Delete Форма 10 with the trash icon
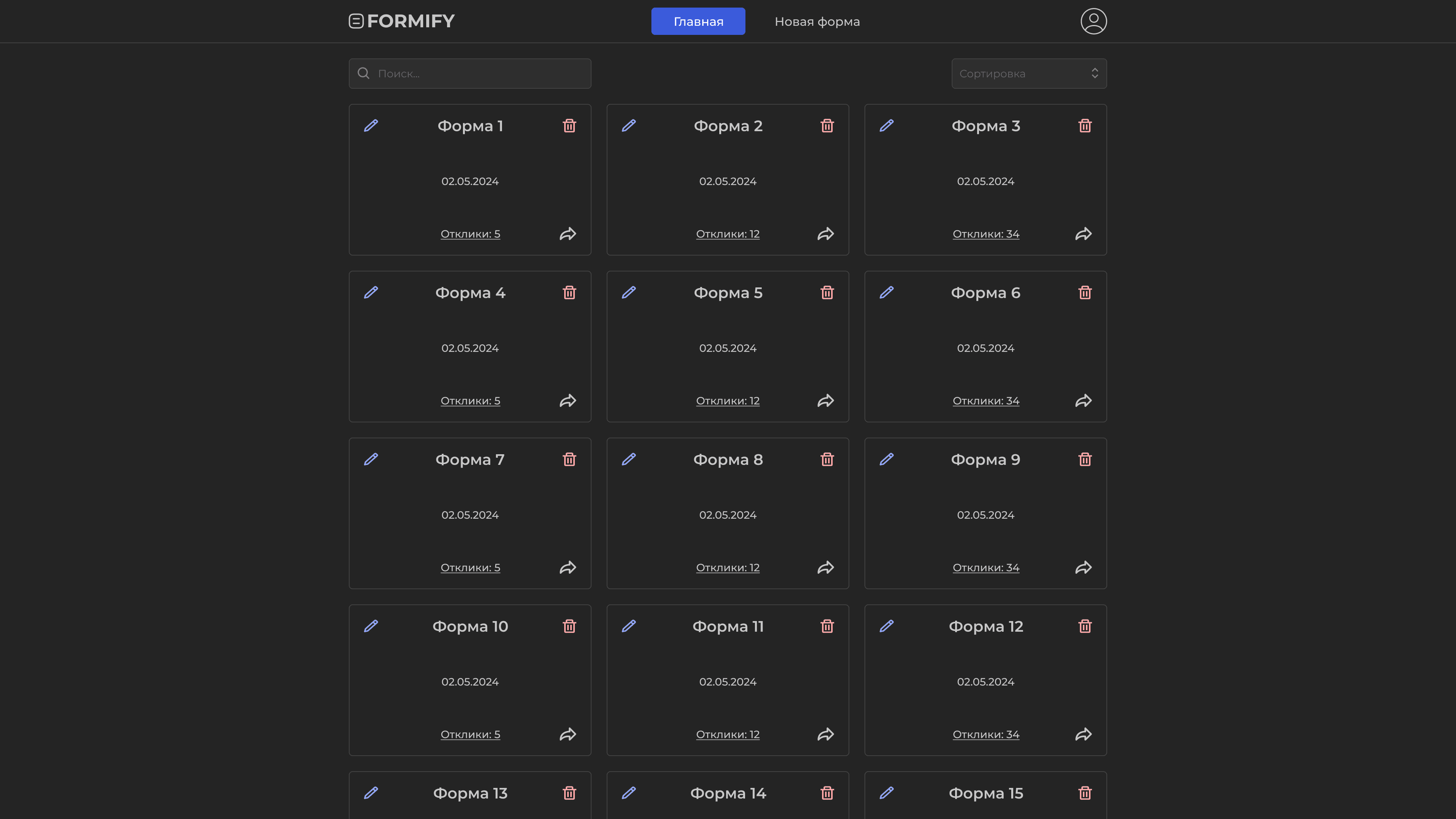This screenshot has width=1456, height=819. pos(569,626)
